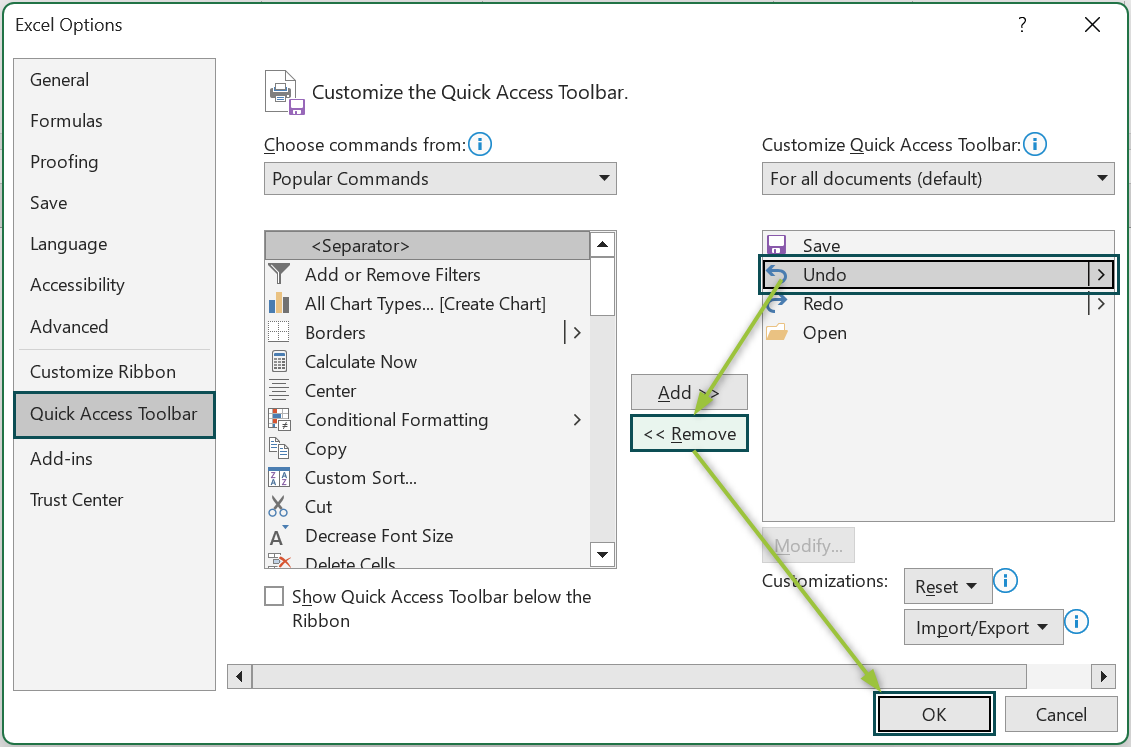Click the Undo arrow icon in toolbar list

[x=777, y=274]
